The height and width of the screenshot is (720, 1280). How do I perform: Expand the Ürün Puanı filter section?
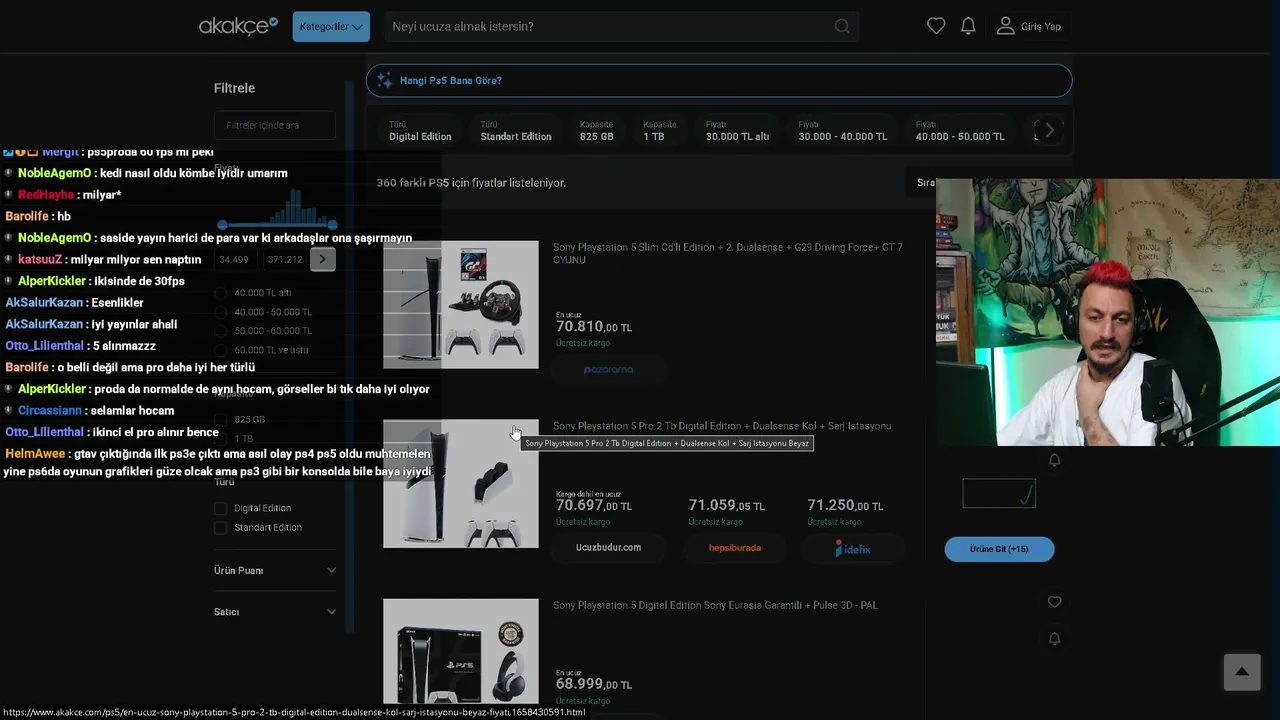(x=275, y=571)
